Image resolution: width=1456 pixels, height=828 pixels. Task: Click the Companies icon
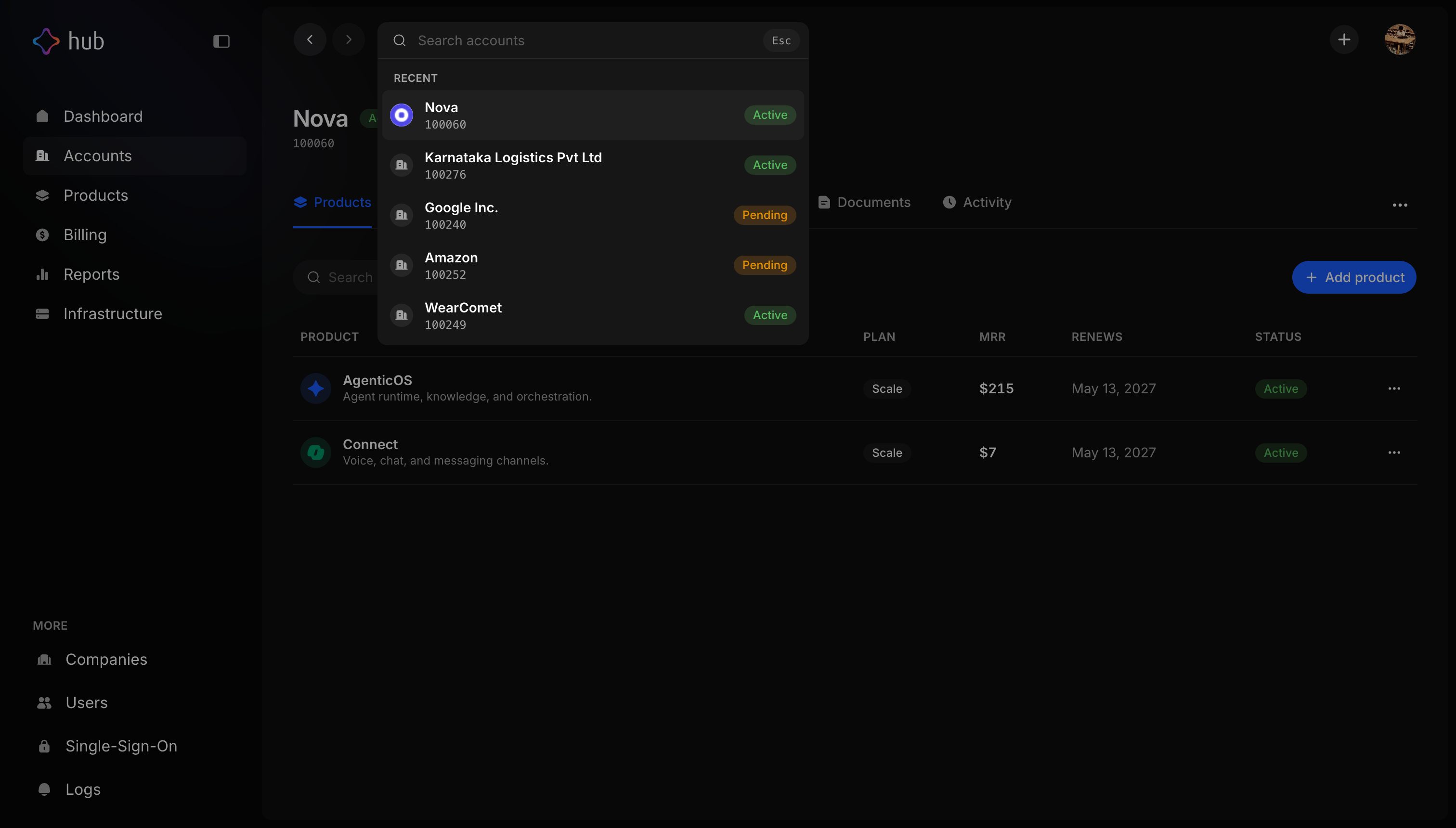(44, 660)
